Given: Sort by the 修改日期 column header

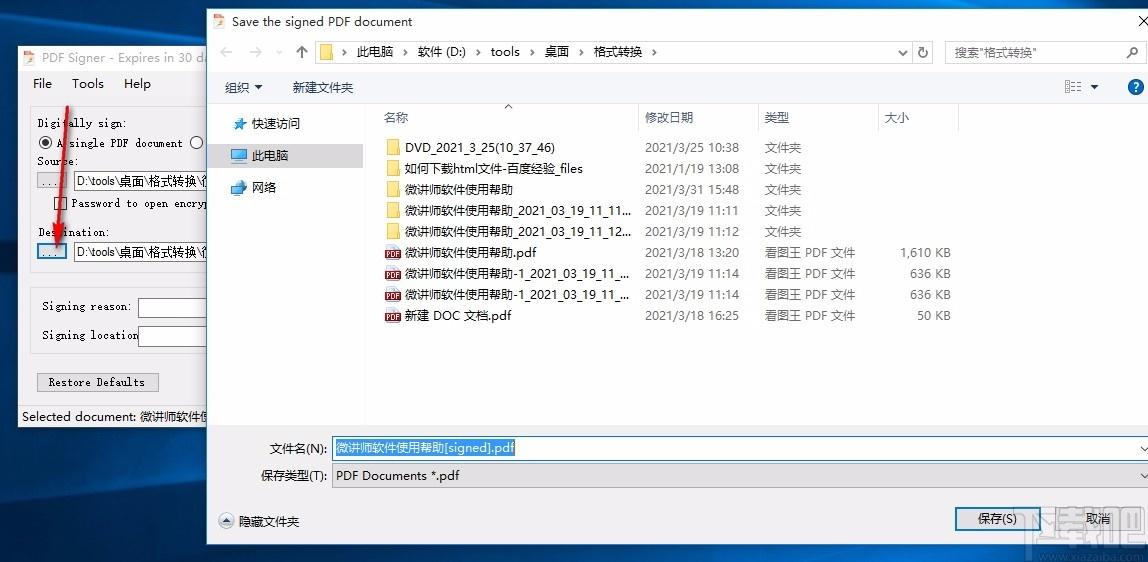Looking at the screenshot, I should [669, 117].
